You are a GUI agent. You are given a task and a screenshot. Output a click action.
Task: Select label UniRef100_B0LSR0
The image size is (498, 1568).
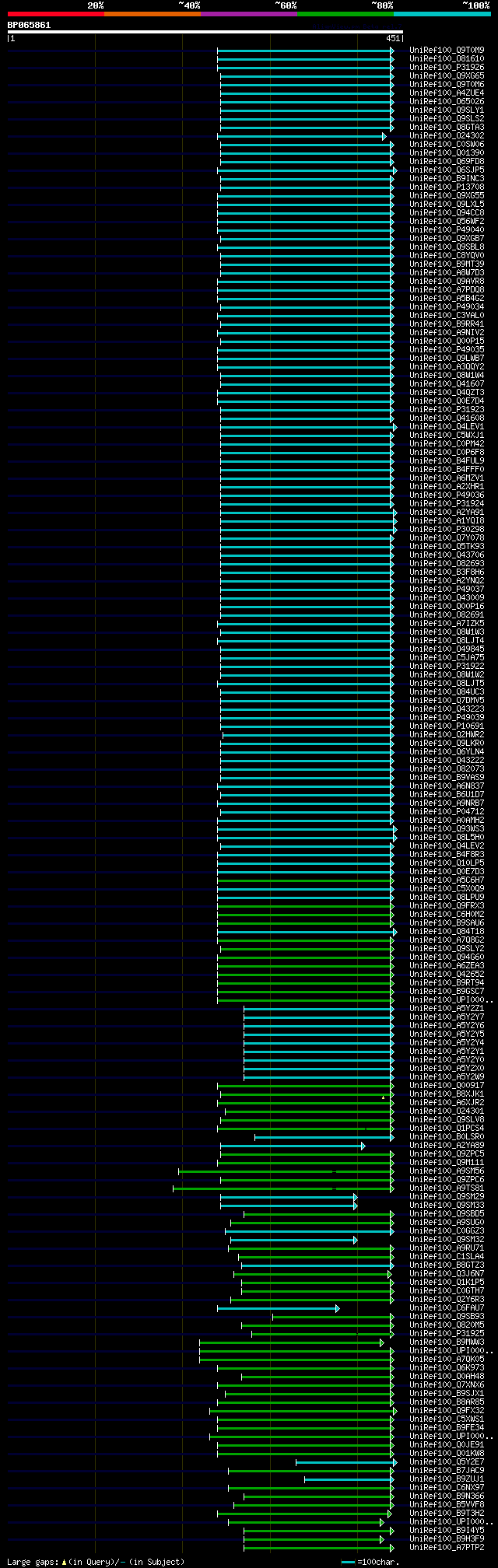coord(447,1137)
